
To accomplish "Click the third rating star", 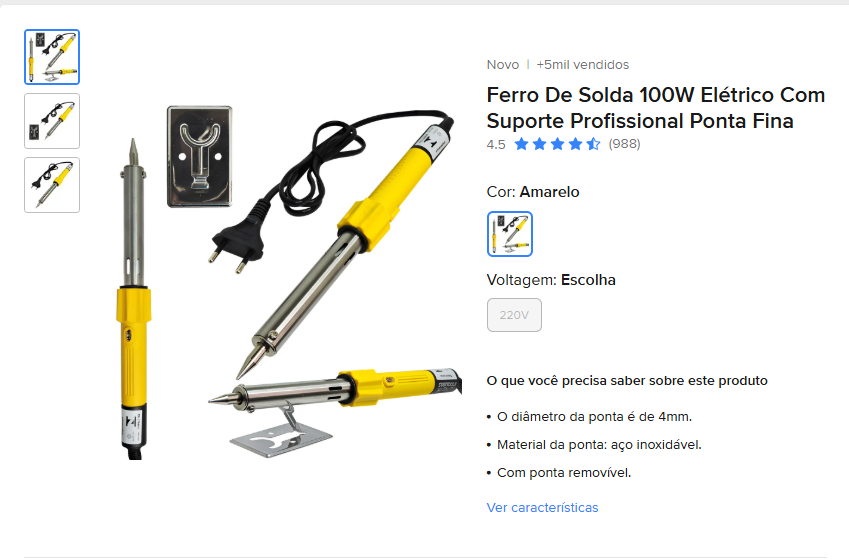I will pyautogui.click(x=557, y=144).
